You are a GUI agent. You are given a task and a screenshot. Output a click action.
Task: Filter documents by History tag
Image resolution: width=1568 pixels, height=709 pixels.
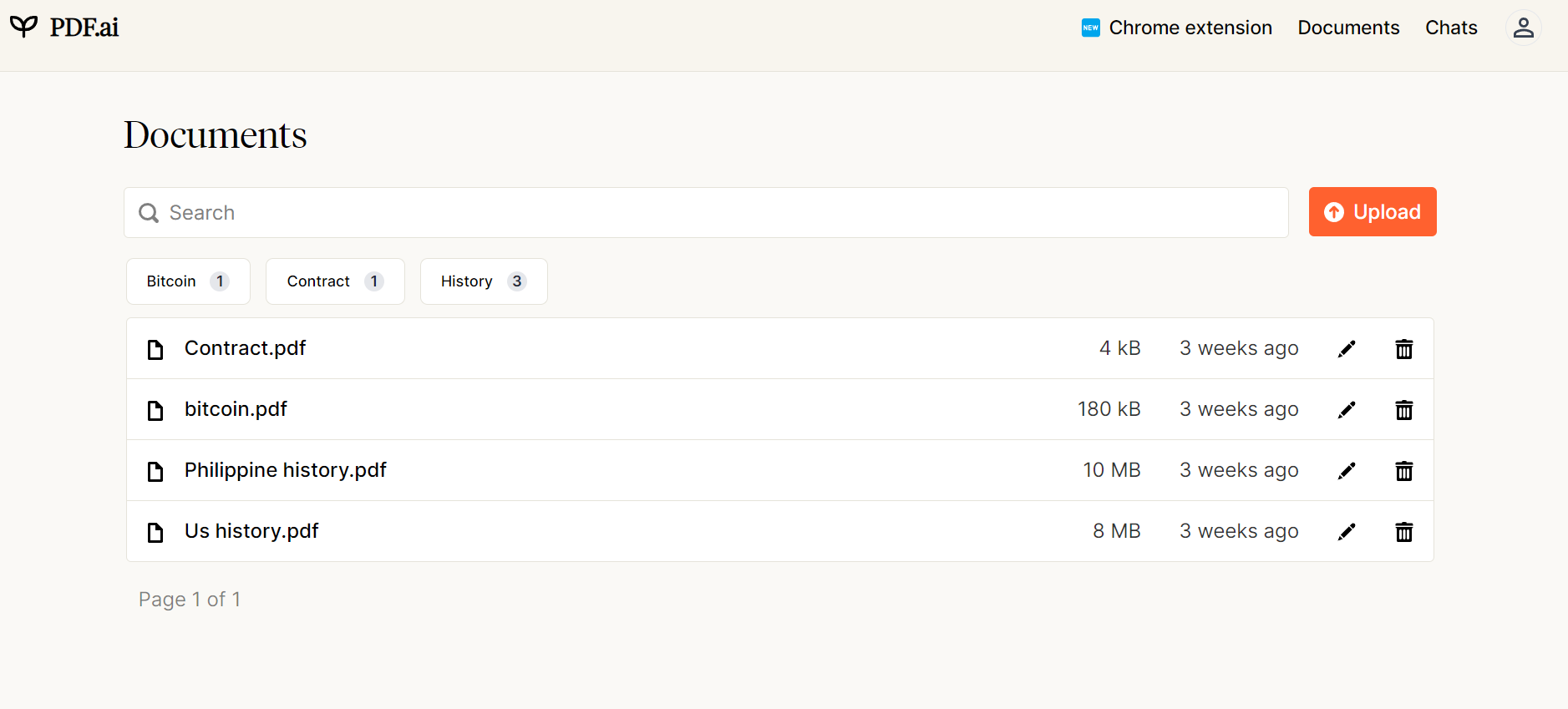coord(484,281)
